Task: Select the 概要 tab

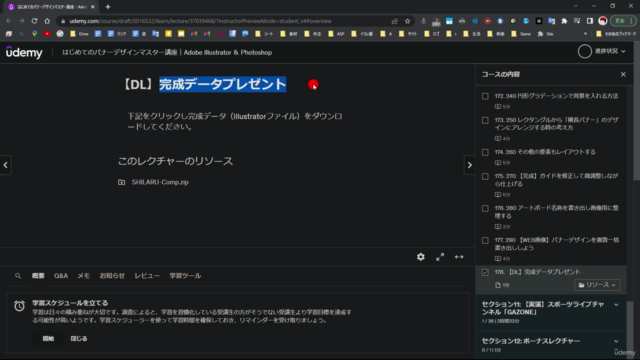Action: (x=38, y=276)
